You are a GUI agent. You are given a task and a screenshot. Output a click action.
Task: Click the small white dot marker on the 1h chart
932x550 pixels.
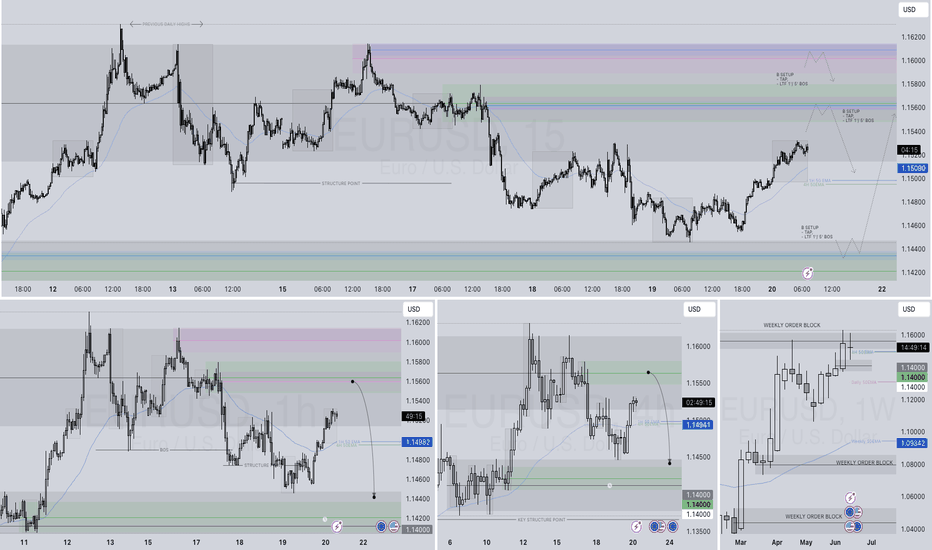(325, 519)
